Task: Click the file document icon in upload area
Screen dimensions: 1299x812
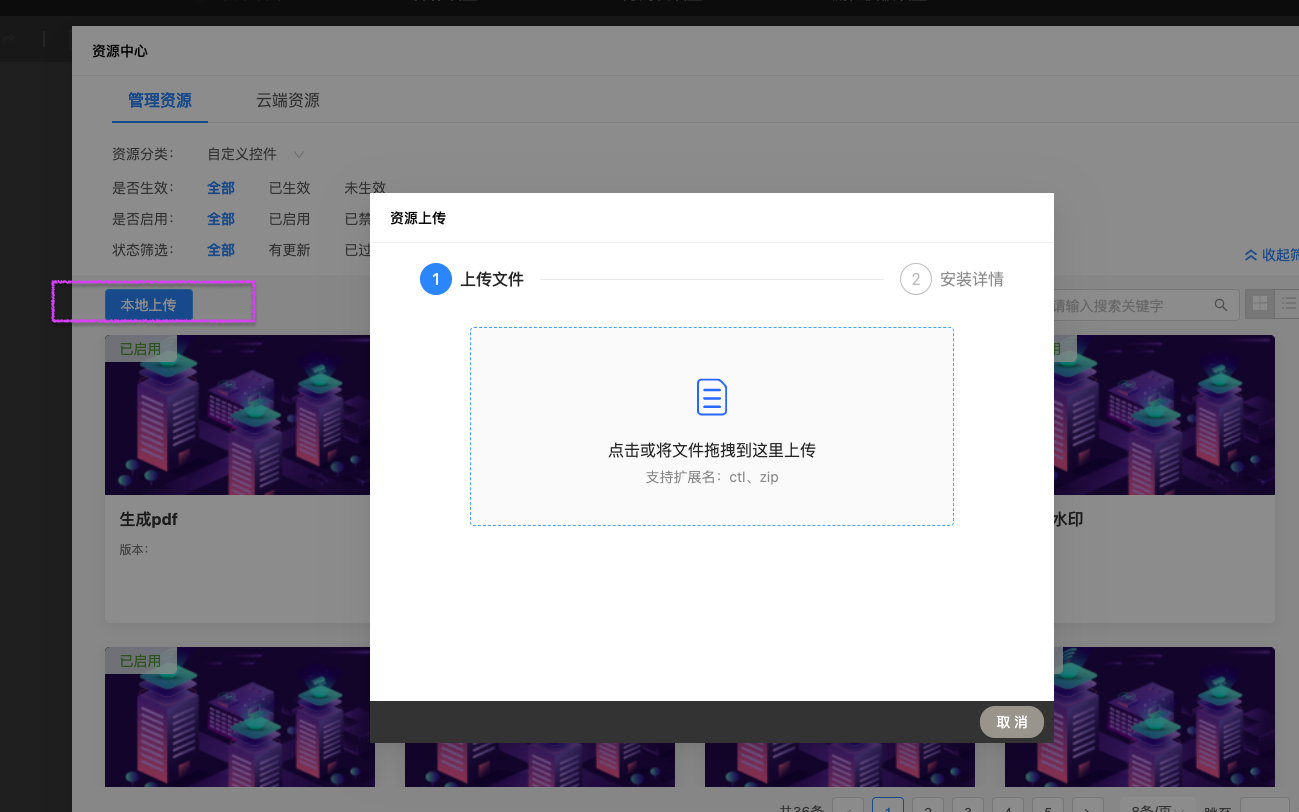Action: pos(711,397)
